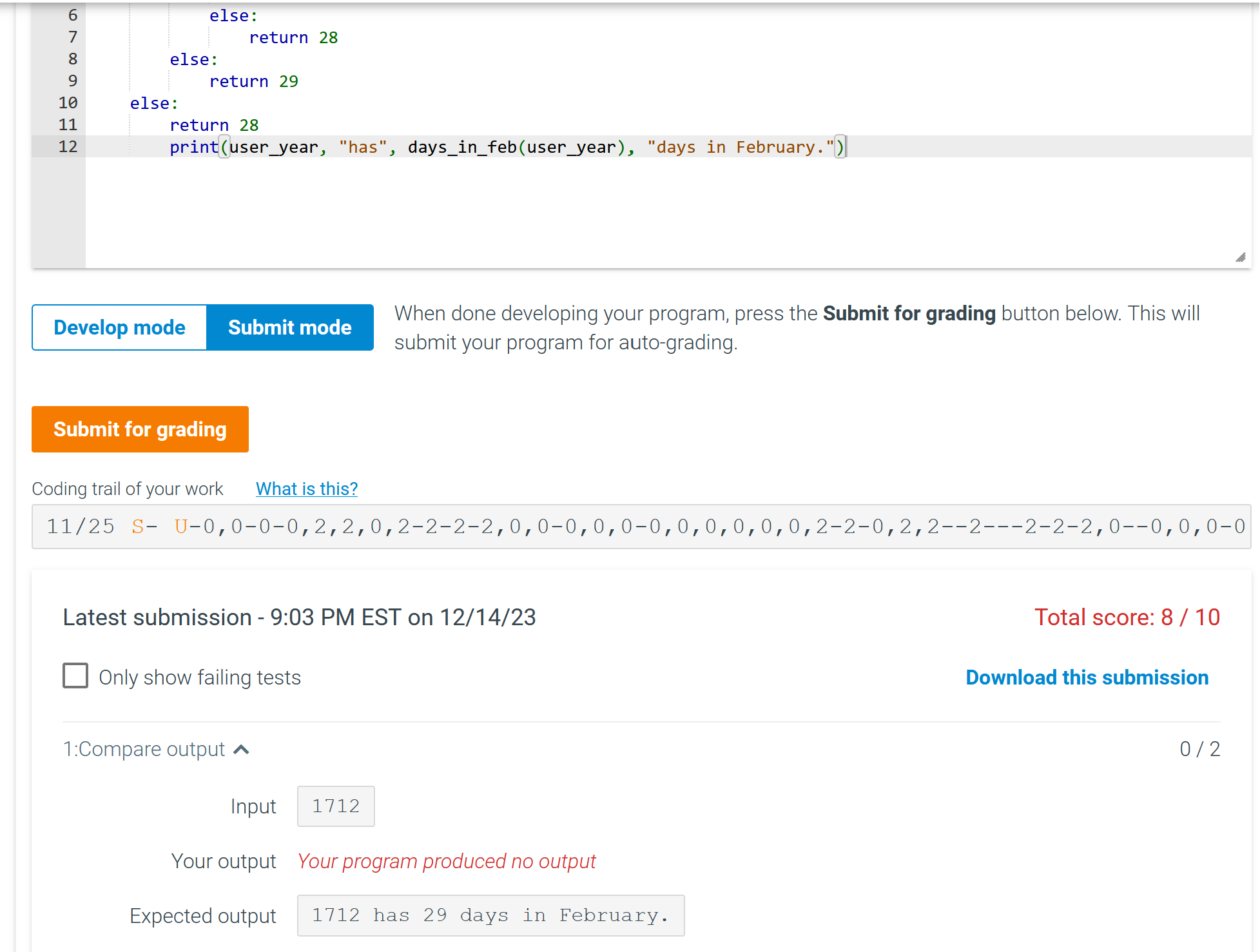The image size is (1260, 952).
Task: Click the coding trail history box
Action: point(641,527)
